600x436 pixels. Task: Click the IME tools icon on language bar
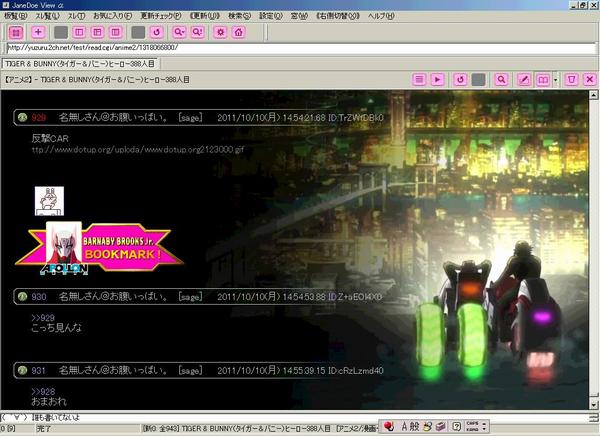click(440, 426)
